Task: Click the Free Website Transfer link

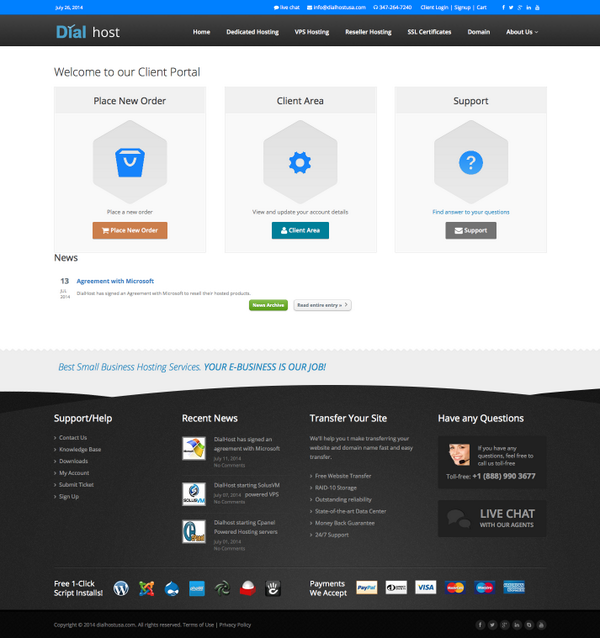Action: (x=343, y=476)
